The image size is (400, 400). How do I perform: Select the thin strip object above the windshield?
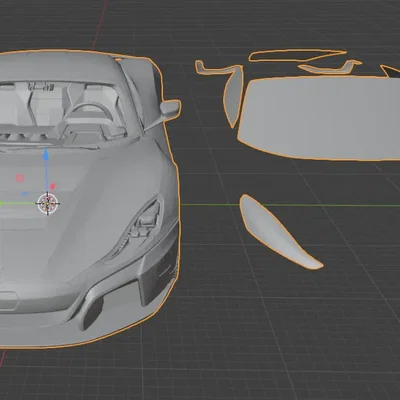[297, 55]
